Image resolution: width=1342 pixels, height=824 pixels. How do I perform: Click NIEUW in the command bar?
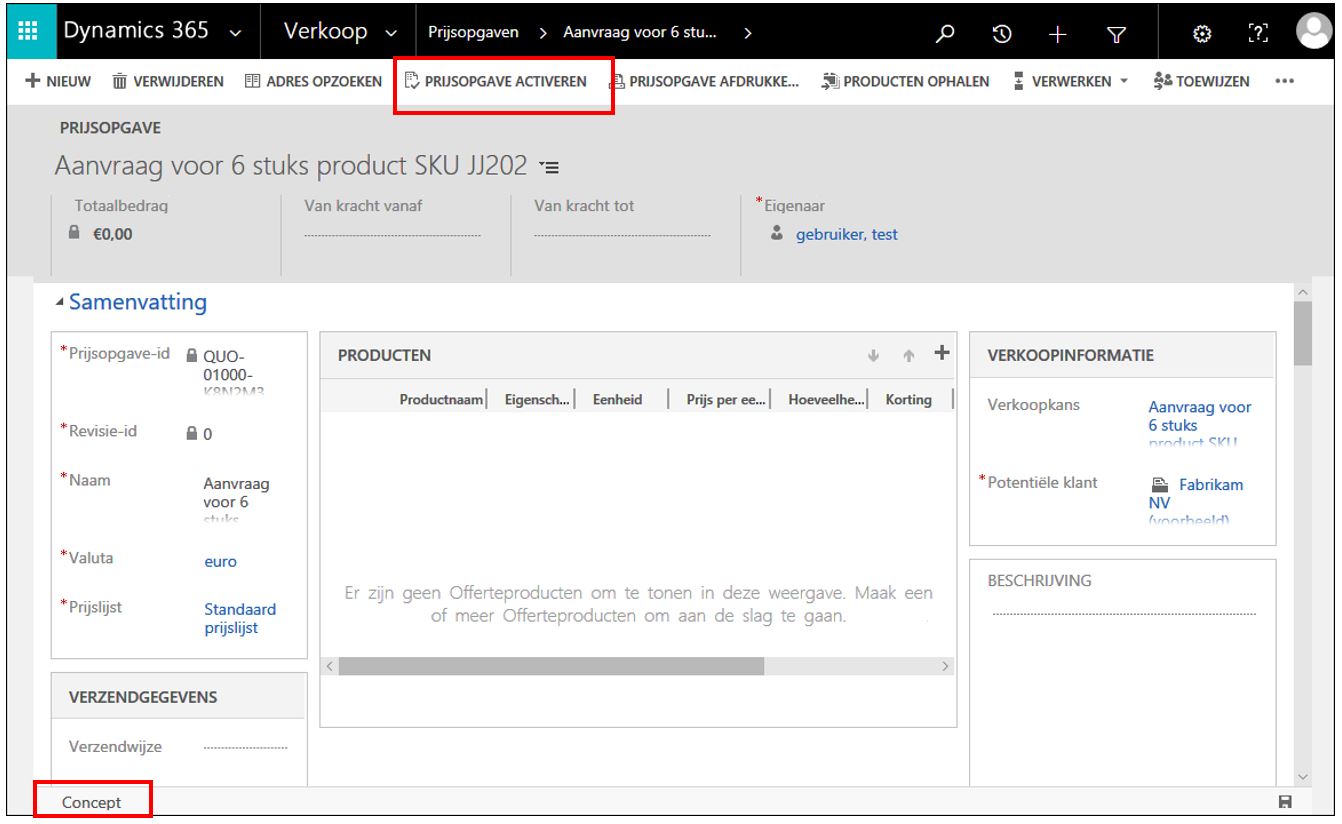click(x=59, y=81)
